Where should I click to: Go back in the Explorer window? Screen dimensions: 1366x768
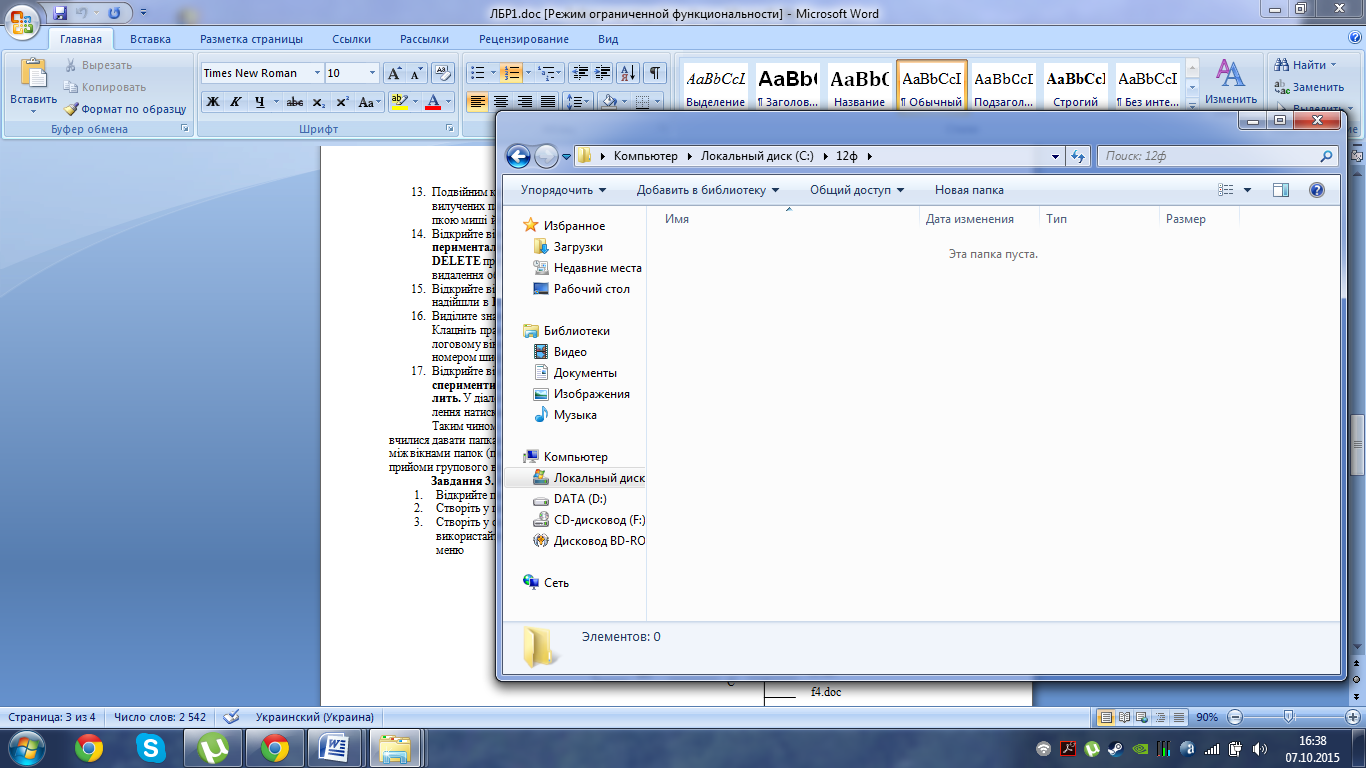click(518, 156)
